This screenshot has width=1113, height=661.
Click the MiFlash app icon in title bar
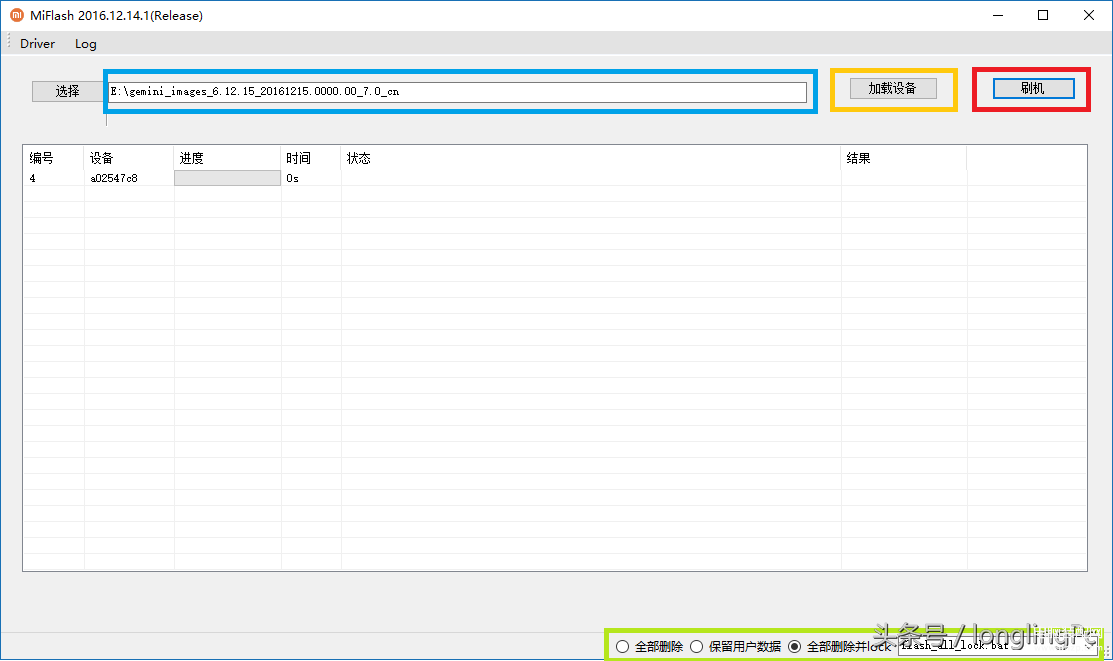(x=16, y=15)
